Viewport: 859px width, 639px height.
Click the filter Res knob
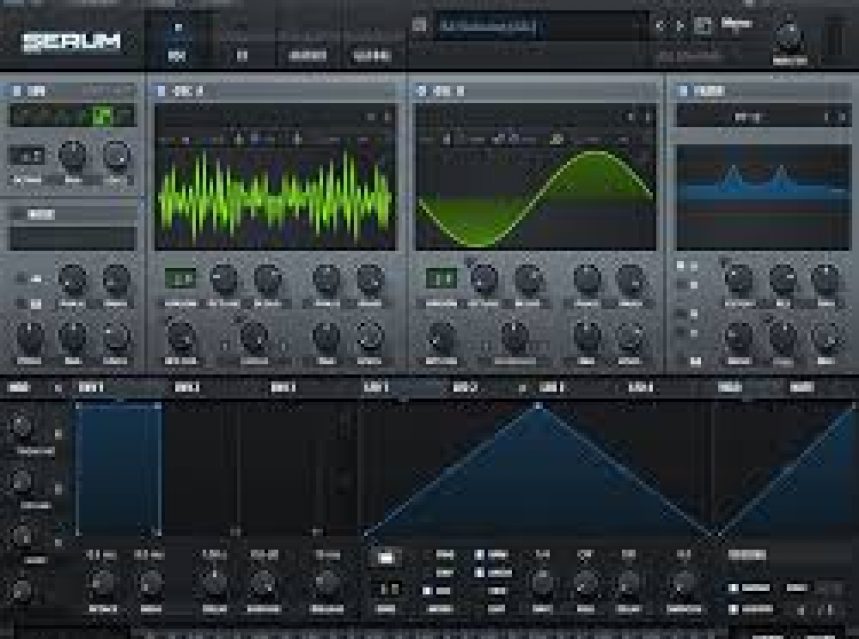click(783, 278)
